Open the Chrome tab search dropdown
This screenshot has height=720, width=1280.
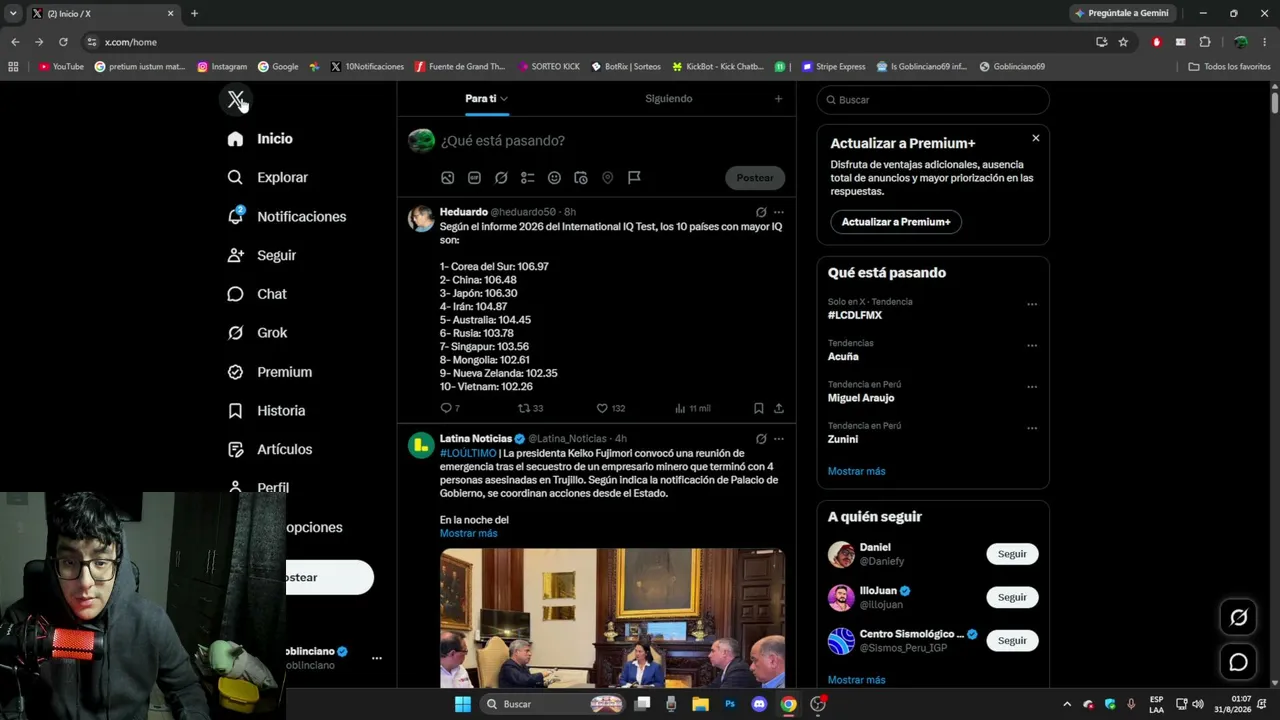tap(13, 13)
